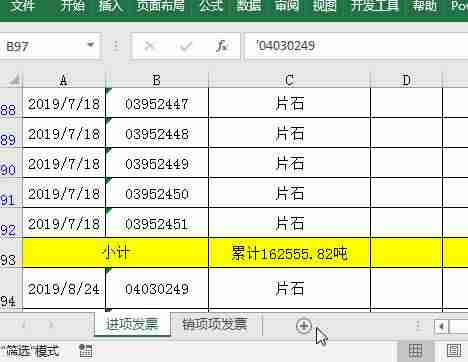Confirm entry with the checkmark icon
The image size is (468, 362).
point(186,46)
